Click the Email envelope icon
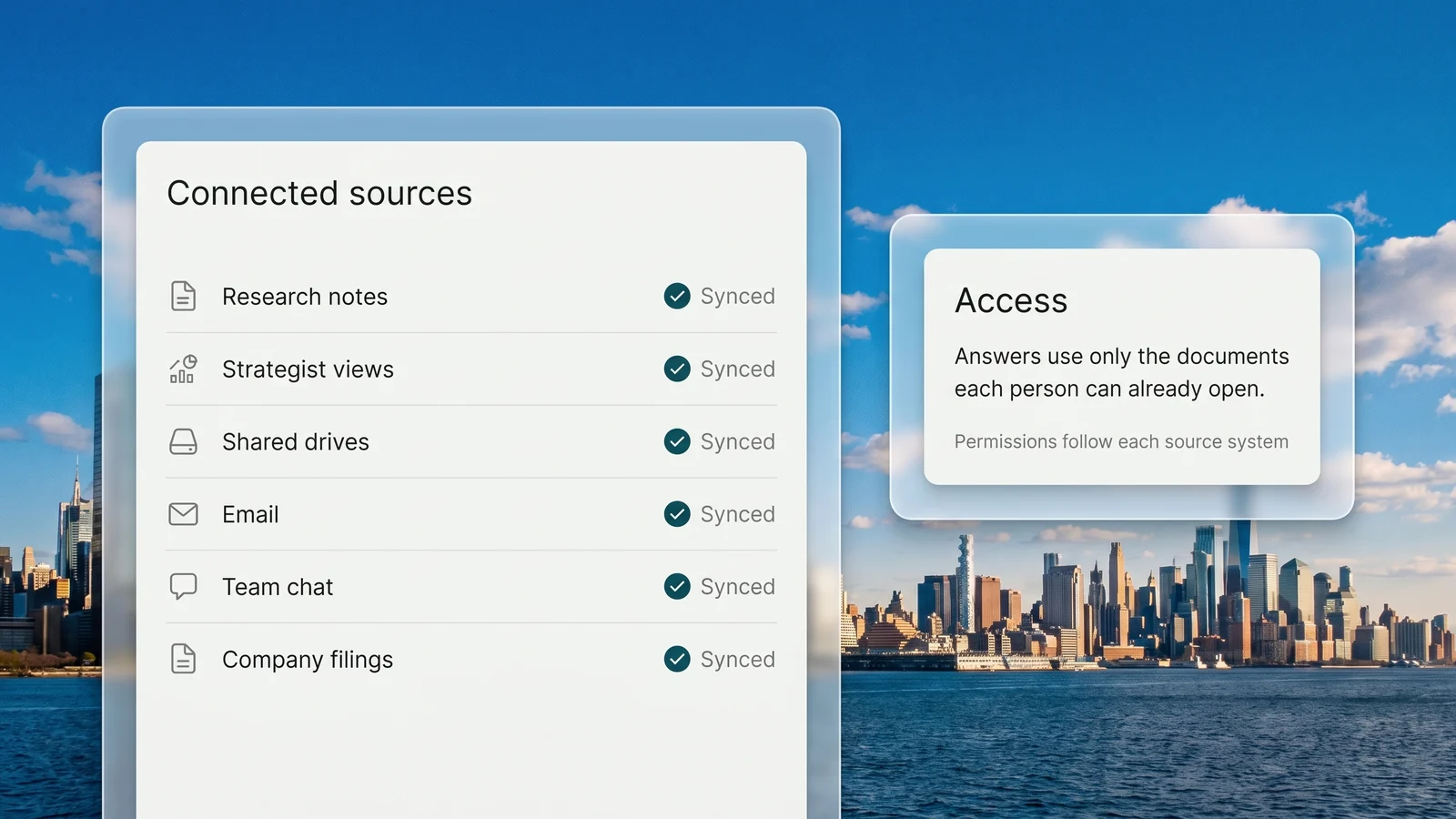Screen dimensions: 1456x819 coord(183,514)
